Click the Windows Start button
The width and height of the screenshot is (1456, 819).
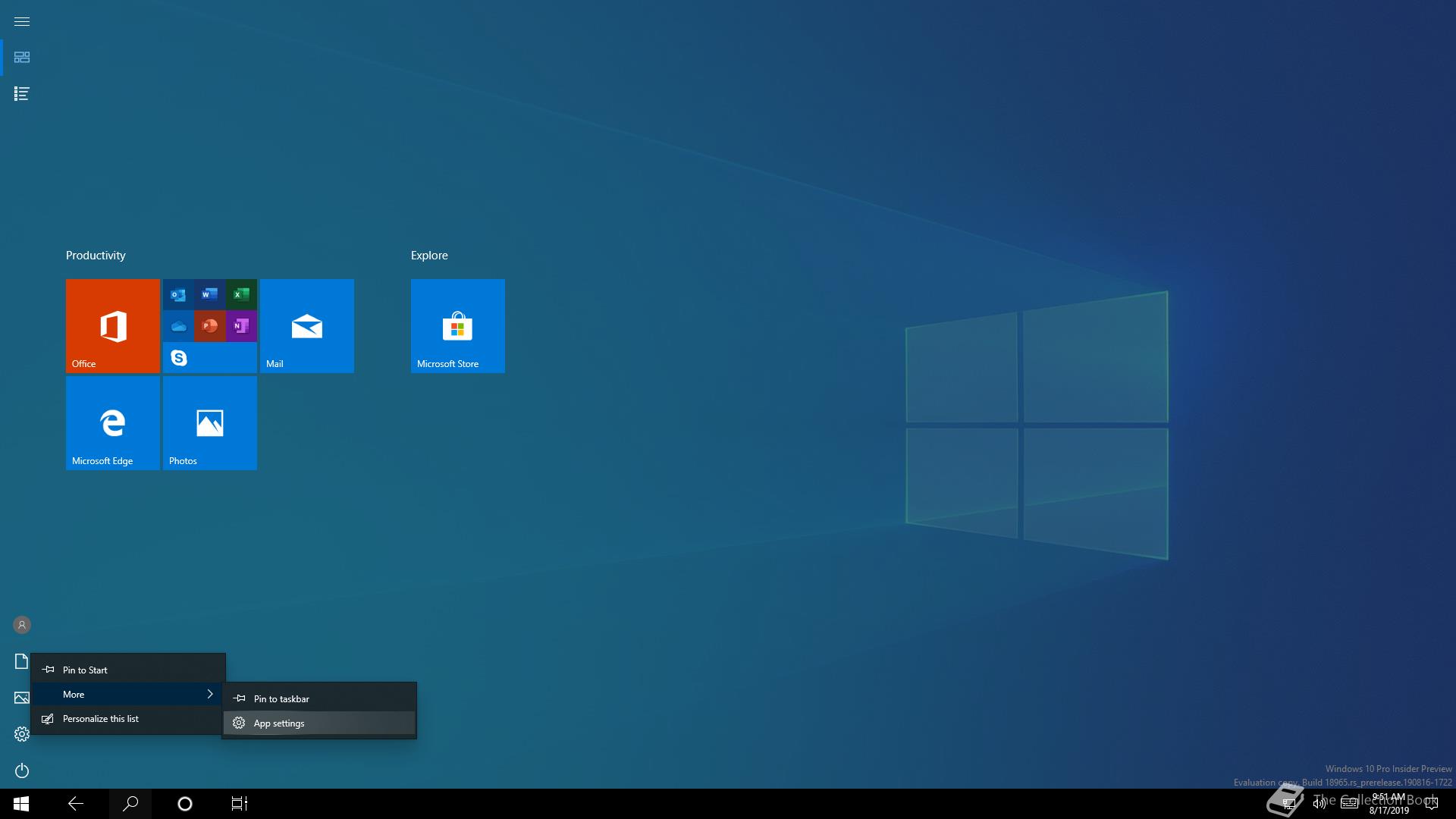click(x=21, y=804)
